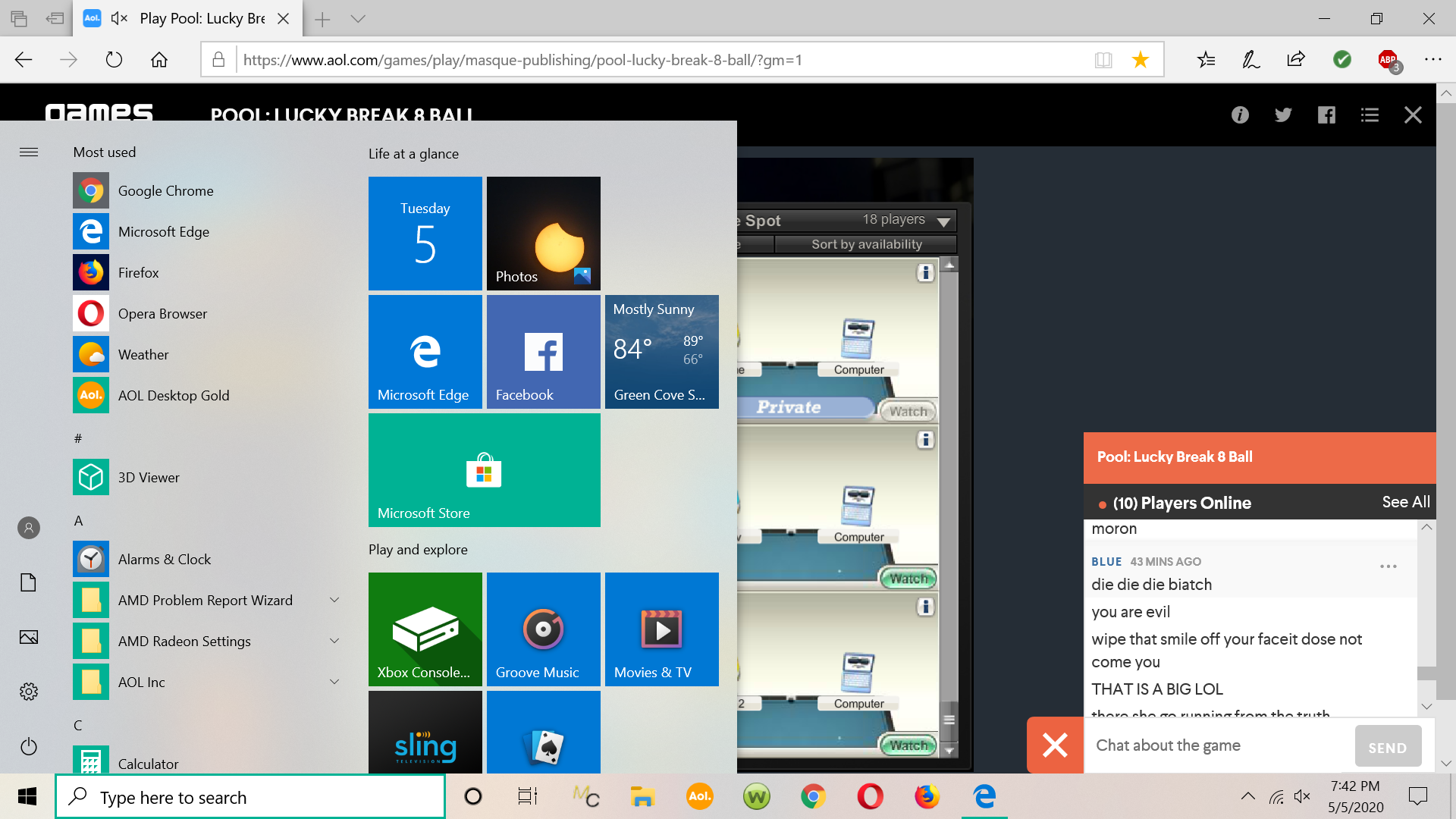The image size is (1456, 819).
Task: Unmute the tab audio icon
Action: pyautogui.click(x=119, y=18)
